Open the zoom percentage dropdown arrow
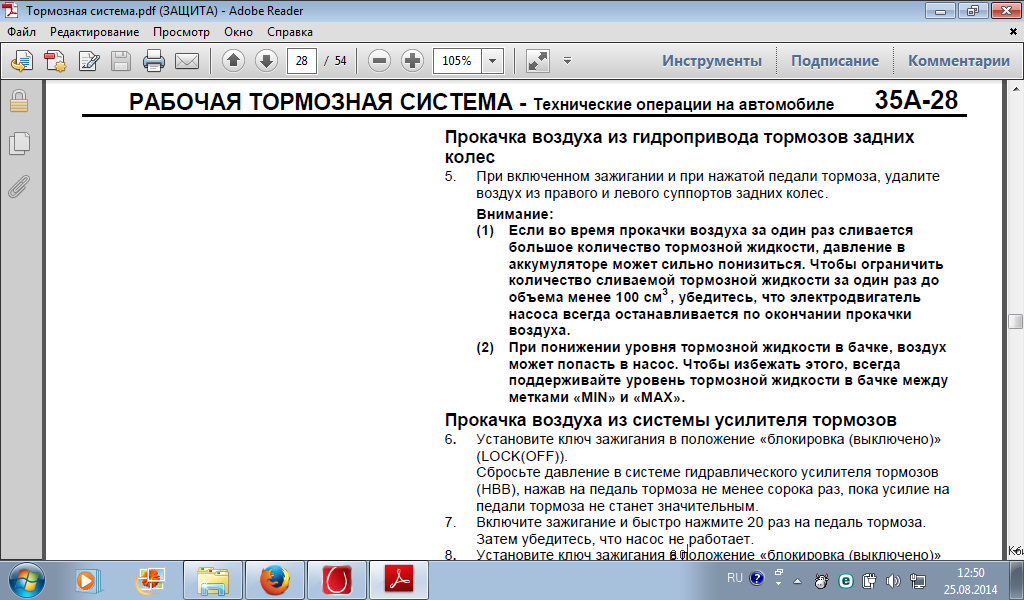This screenshot has height=600, width=1024. click(x=493, y=61)
